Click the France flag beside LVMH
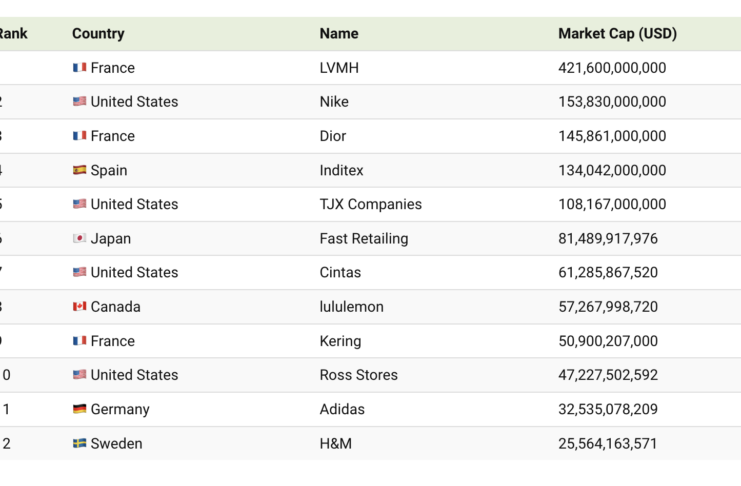The image size is (741, 486). pyautogui.click(x=79, y=68)
